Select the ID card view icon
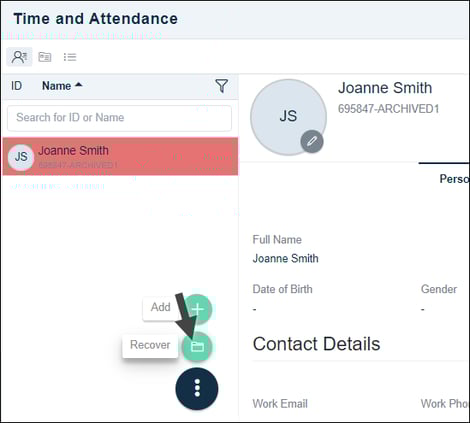Image resolution: width=470 pixels, height=423 pixels. (x=45, y=57)
